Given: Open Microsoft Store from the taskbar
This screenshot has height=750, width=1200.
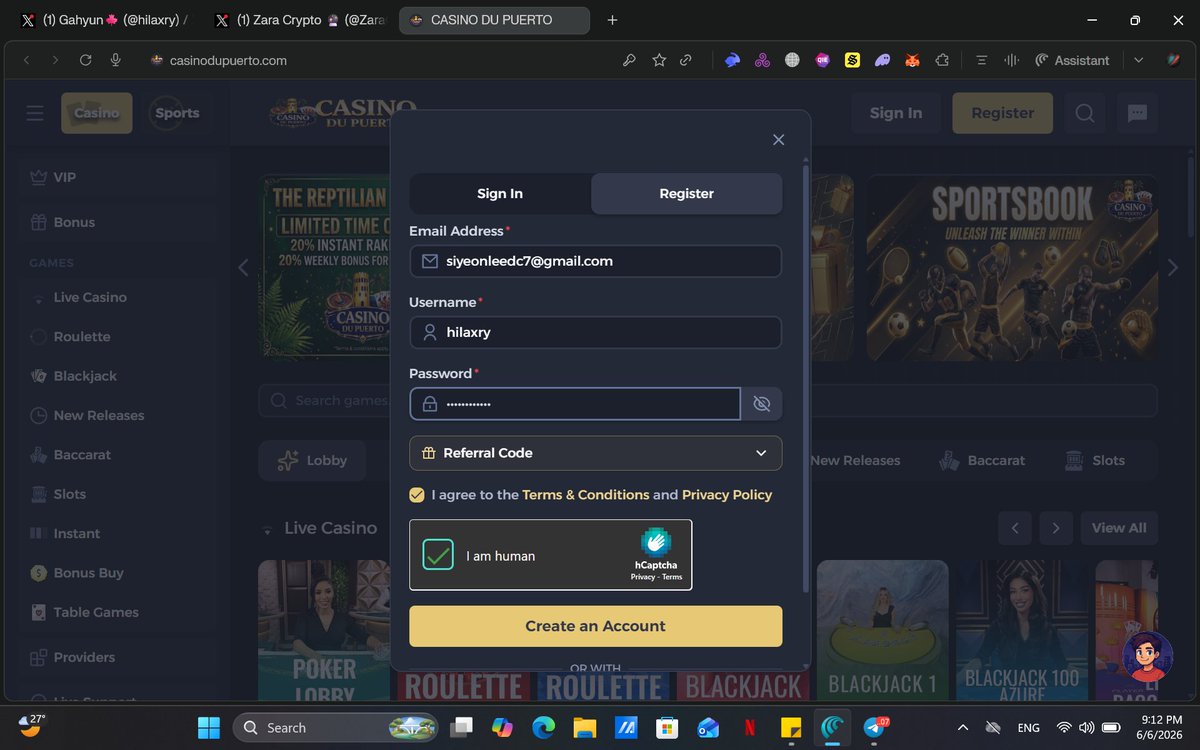Looking at the screenshot, I should [666, 727].
